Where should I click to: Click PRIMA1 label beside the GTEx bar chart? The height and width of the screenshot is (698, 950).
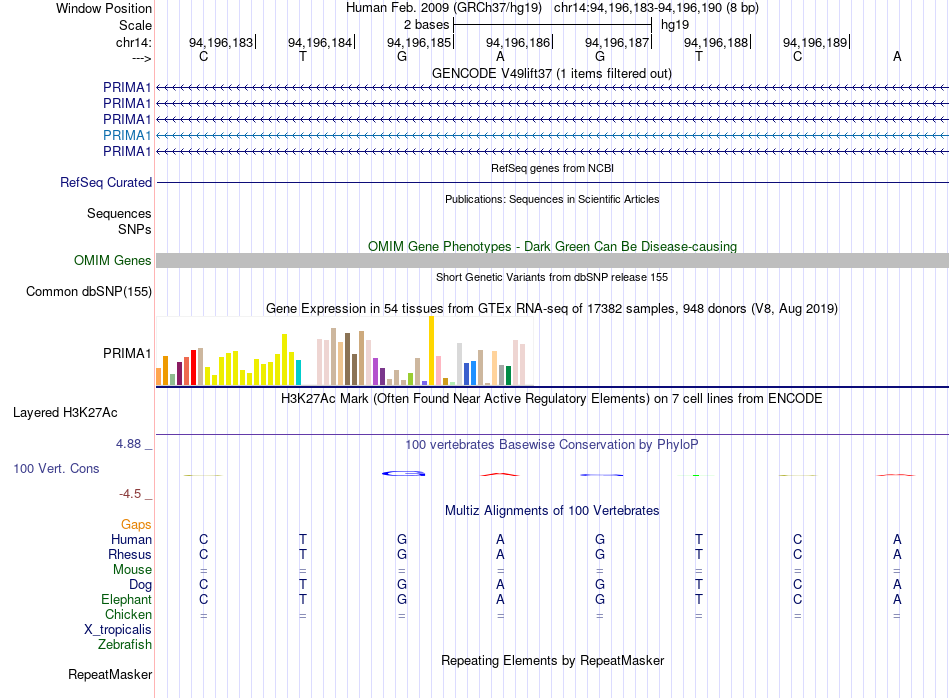[127, 353]
